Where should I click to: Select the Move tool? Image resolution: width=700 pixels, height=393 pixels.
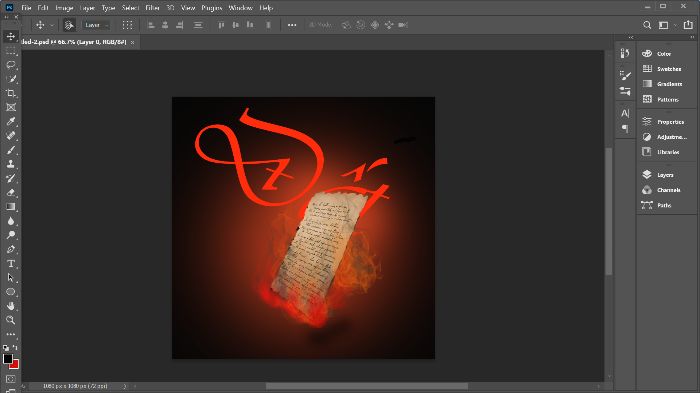tap(11, 36)
